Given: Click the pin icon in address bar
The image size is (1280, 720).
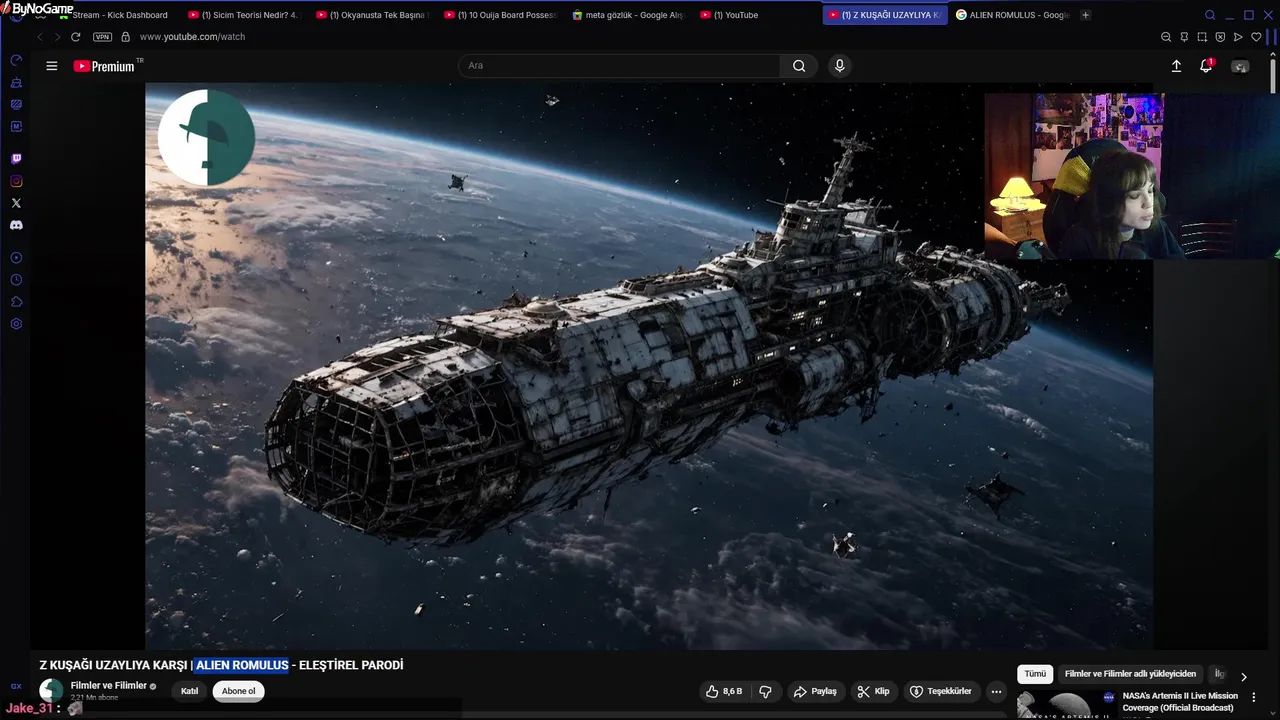Looking at the screenshot, I should pos(1184,37).
